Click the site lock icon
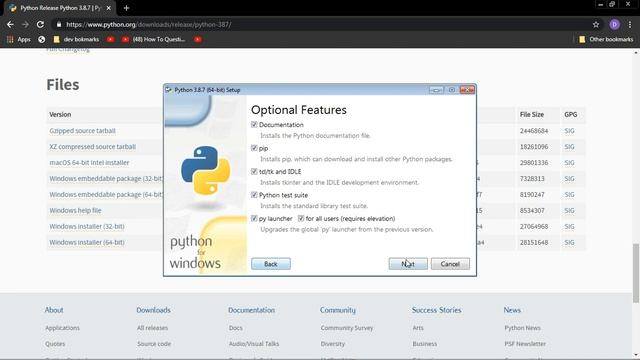This screenshot has width=640, height=360. (x=59, y=24)
